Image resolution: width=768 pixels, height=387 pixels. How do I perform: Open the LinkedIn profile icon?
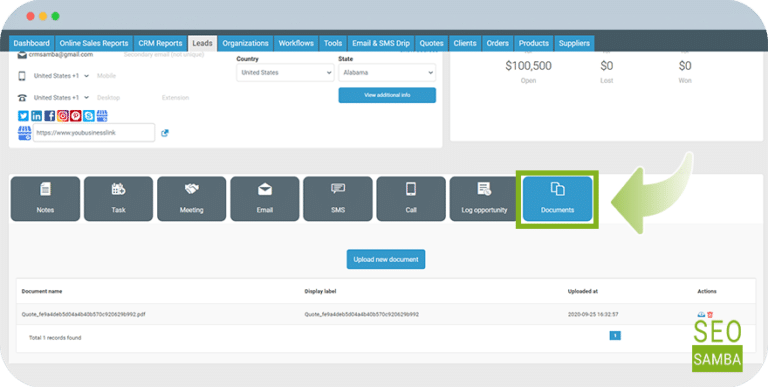(x=36, y=116)
